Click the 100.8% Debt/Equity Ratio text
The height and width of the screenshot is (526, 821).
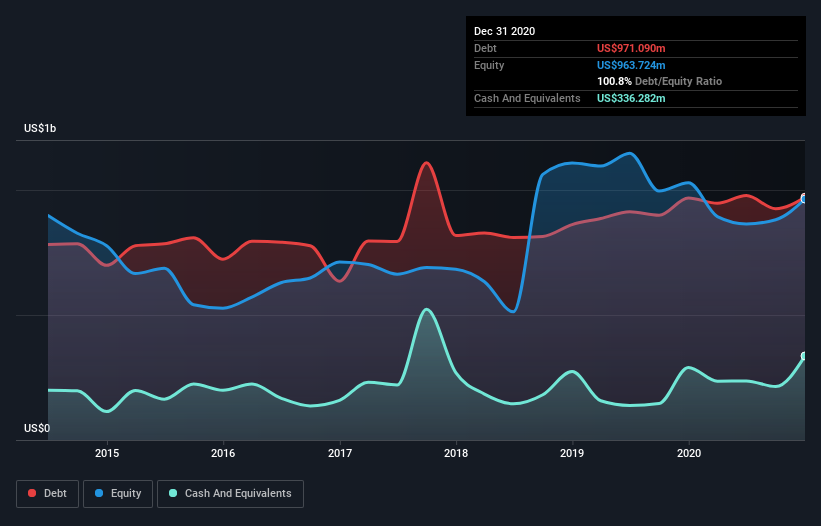pos(659,82)
